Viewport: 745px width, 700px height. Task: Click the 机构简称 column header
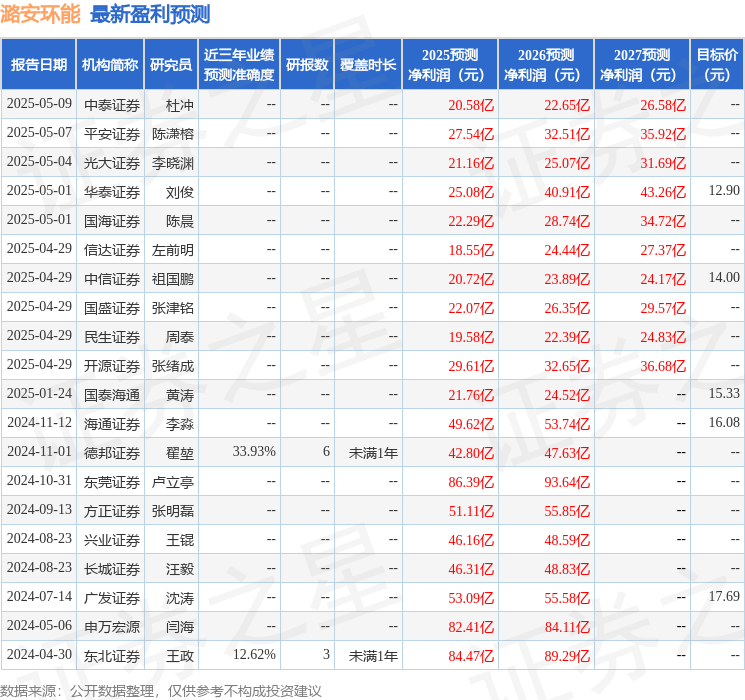pyautogui.click(x=110, y=65)
